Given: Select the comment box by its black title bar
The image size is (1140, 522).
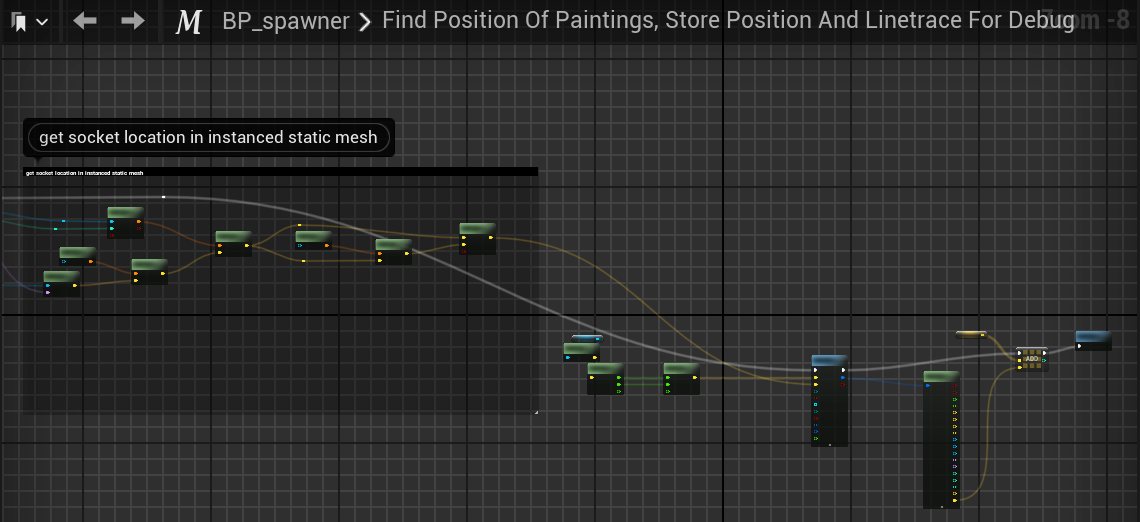Looking at the screenshot, I should coord(280,172).
